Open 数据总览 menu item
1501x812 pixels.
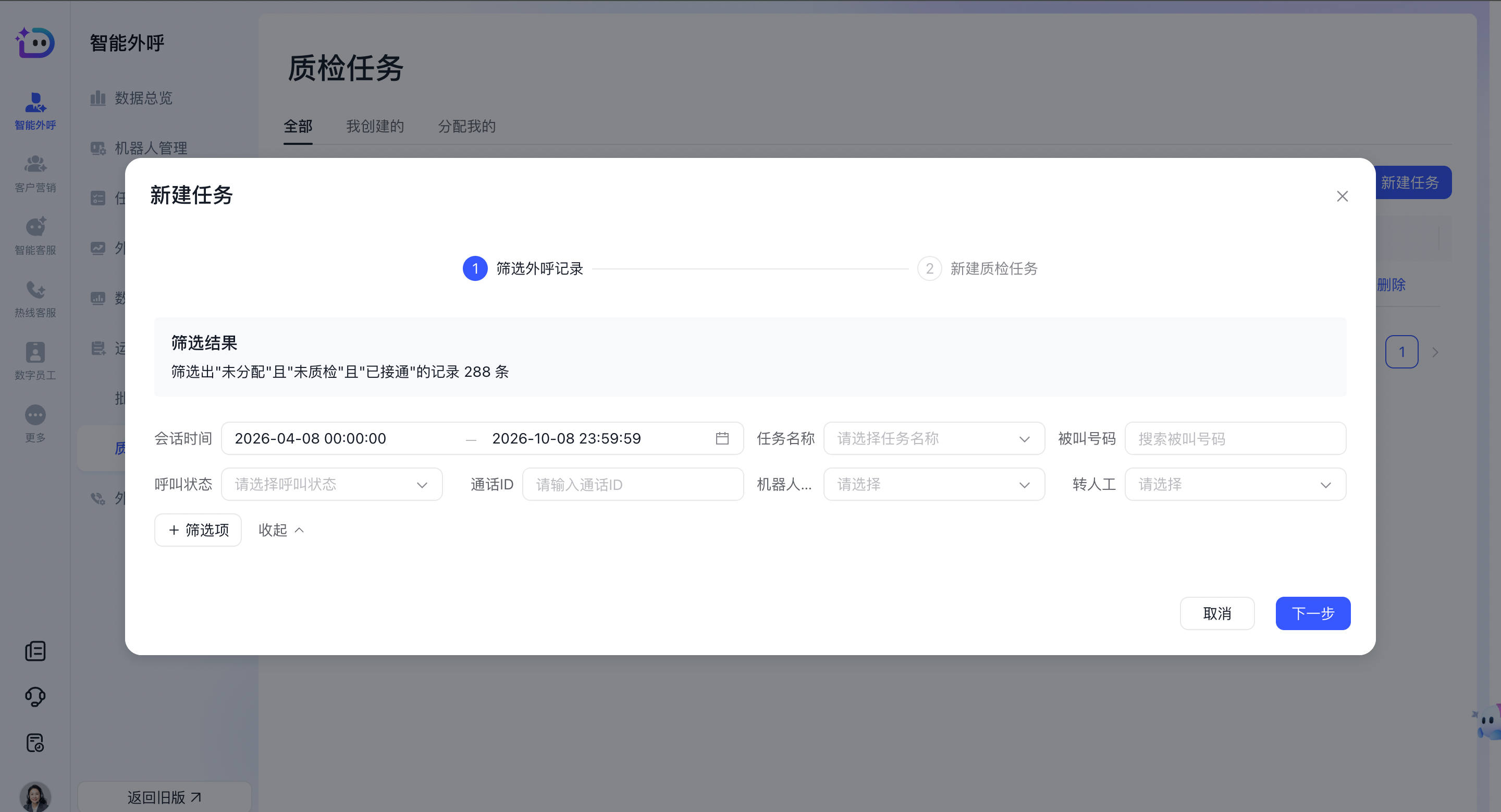coord(143,98)
